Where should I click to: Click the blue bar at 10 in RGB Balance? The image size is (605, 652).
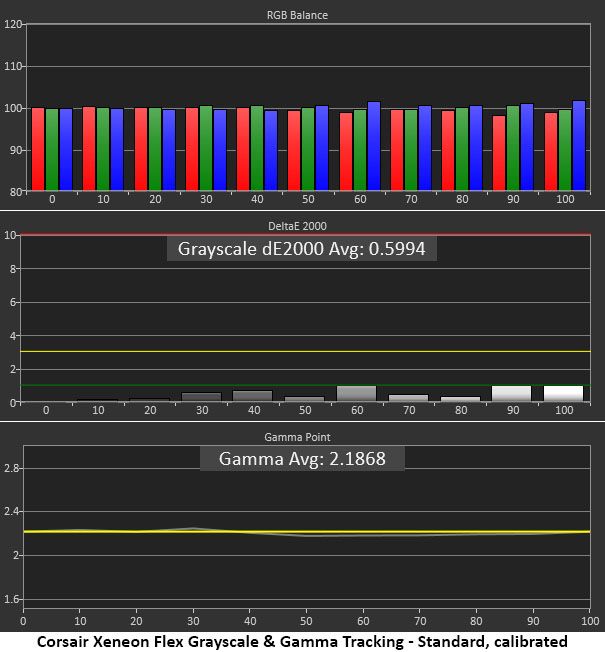(x=117, y=149)
